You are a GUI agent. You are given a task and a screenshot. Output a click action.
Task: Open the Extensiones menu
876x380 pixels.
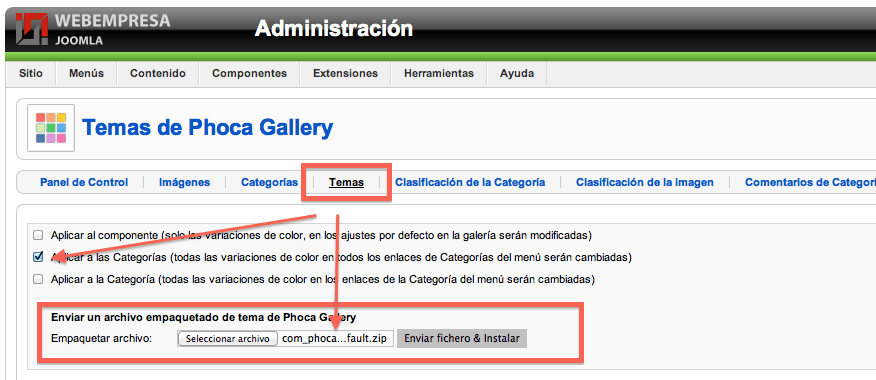tap(345, 73)
